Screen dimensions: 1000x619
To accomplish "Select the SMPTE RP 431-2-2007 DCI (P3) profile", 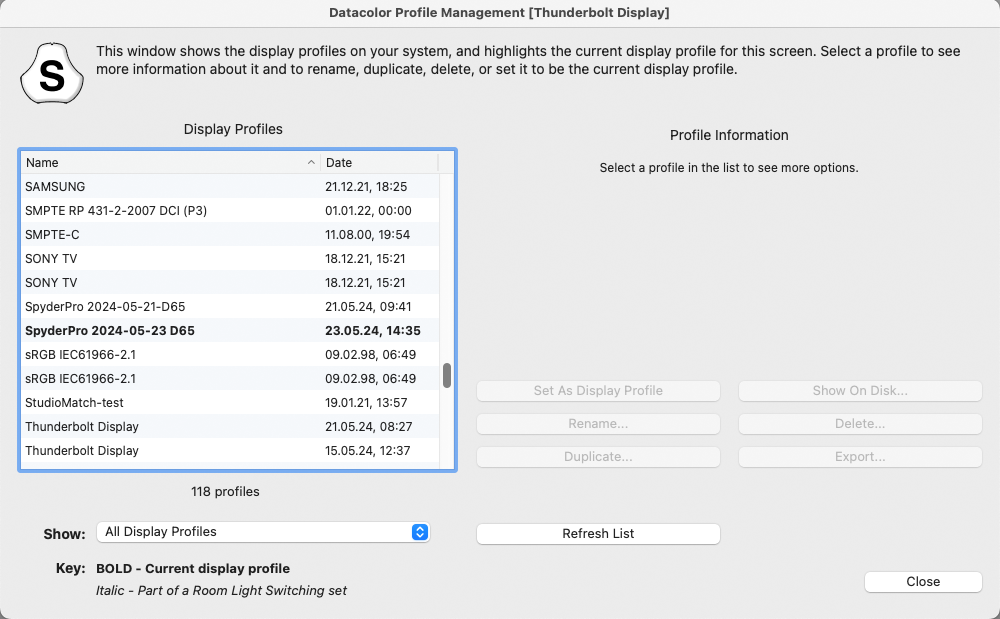I will pyautogui.click(x=230, y=210).
